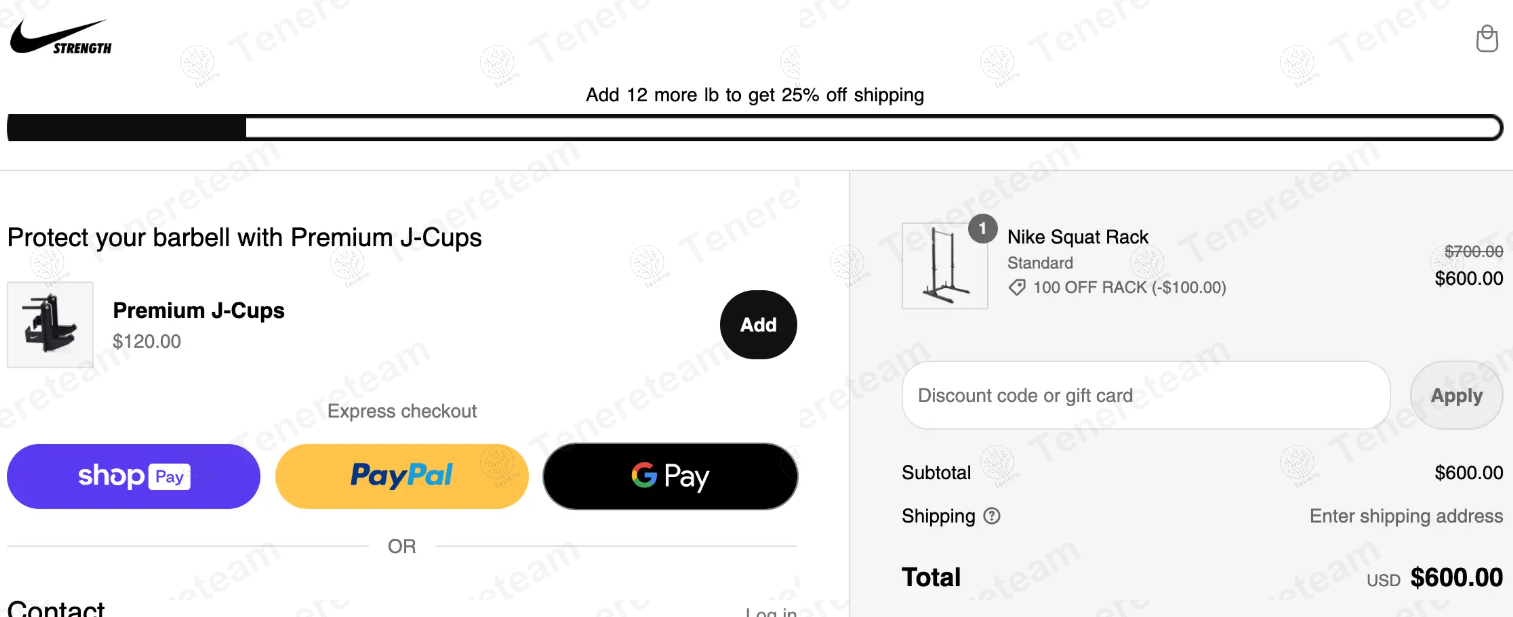
Task: View the Nike Squat Rack thumbnail
Action: [x=944, y=266]
